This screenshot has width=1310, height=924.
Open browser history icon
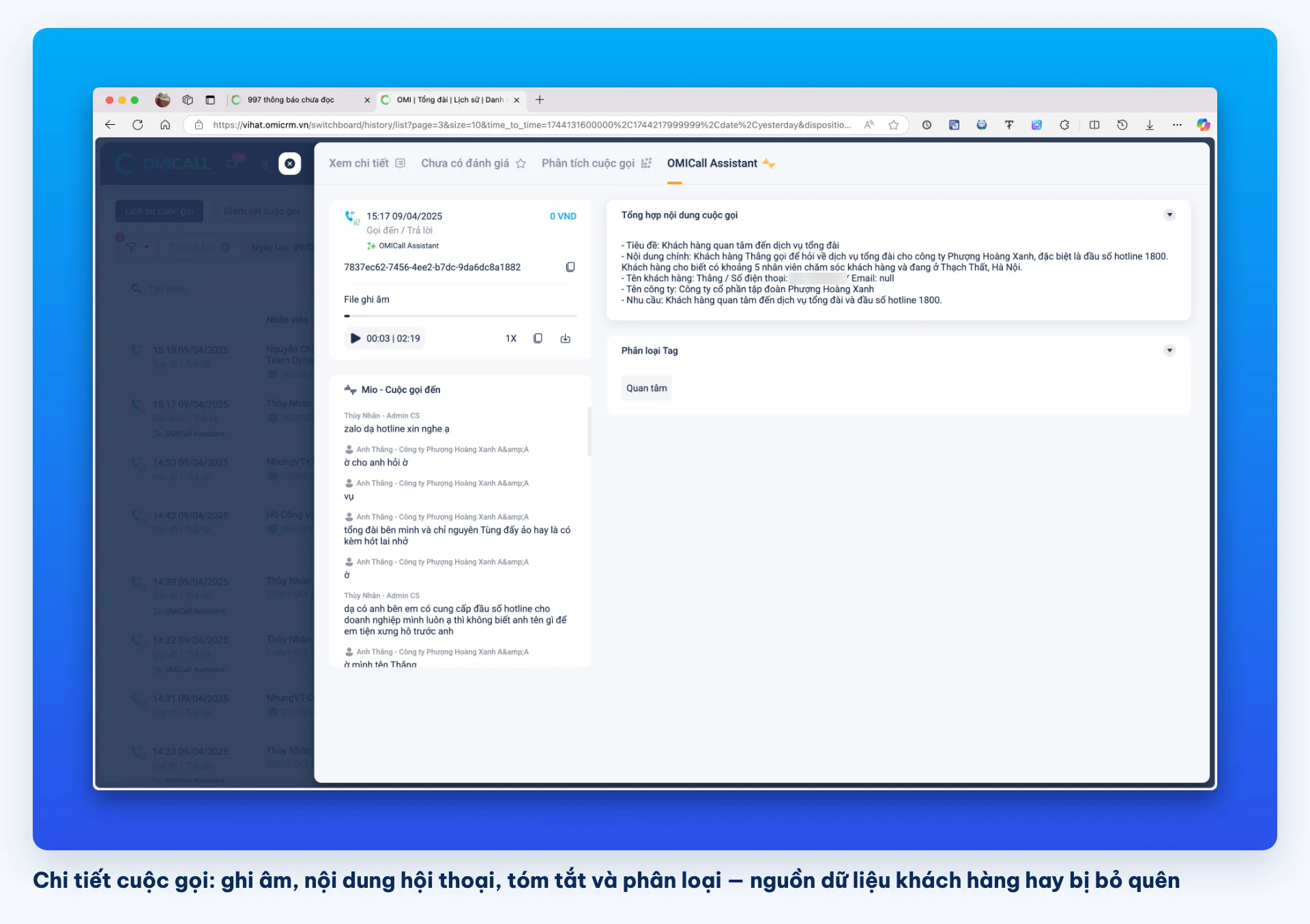tap(1122, 125)
